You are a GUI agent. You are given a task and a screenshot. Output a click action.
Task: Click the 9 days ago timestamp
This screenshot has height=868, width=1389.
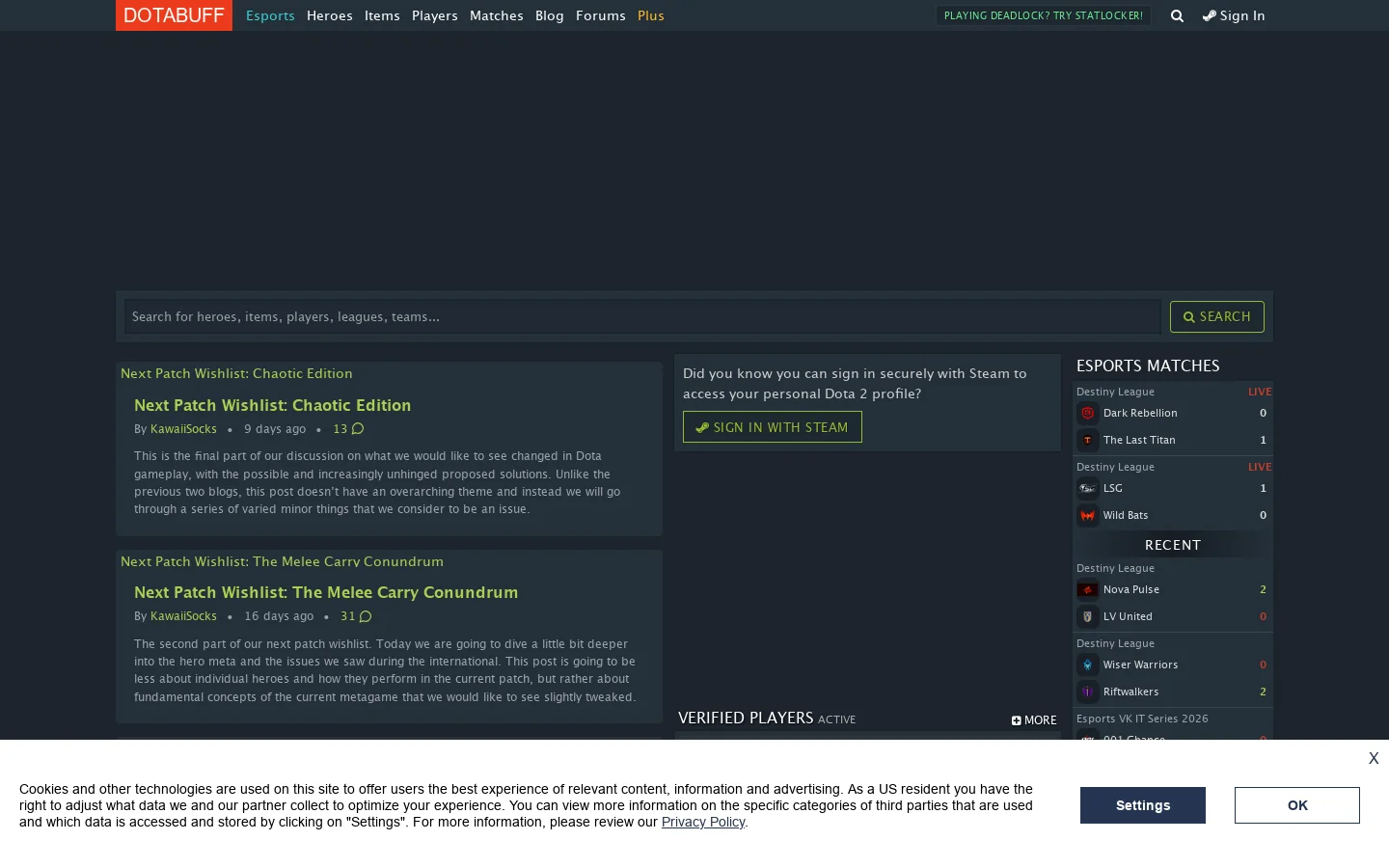tap(275, 429)
